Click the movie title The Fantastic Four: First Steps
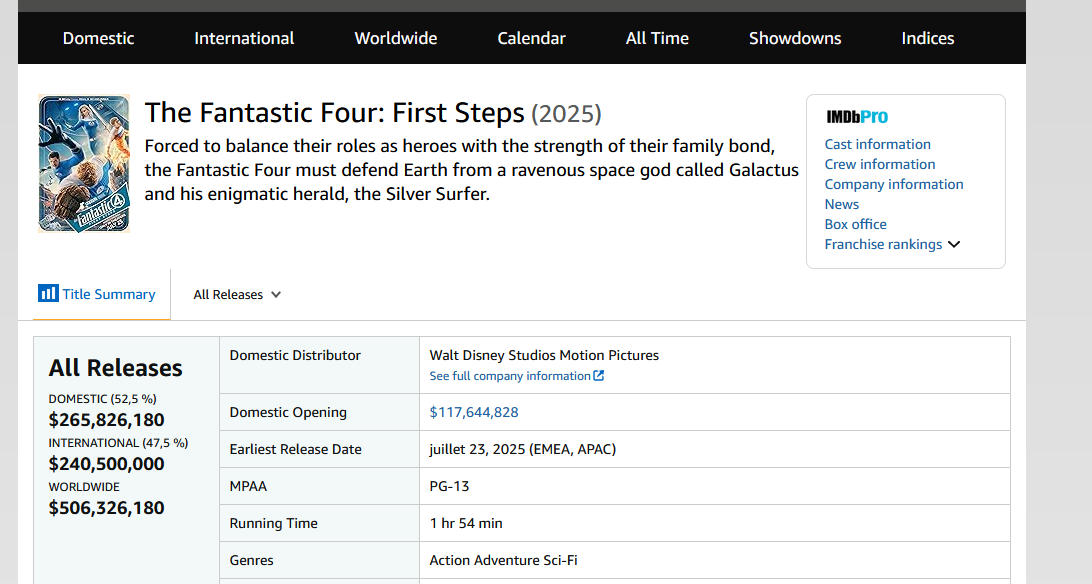This screenshot has width=1092, height=584. 334,113
